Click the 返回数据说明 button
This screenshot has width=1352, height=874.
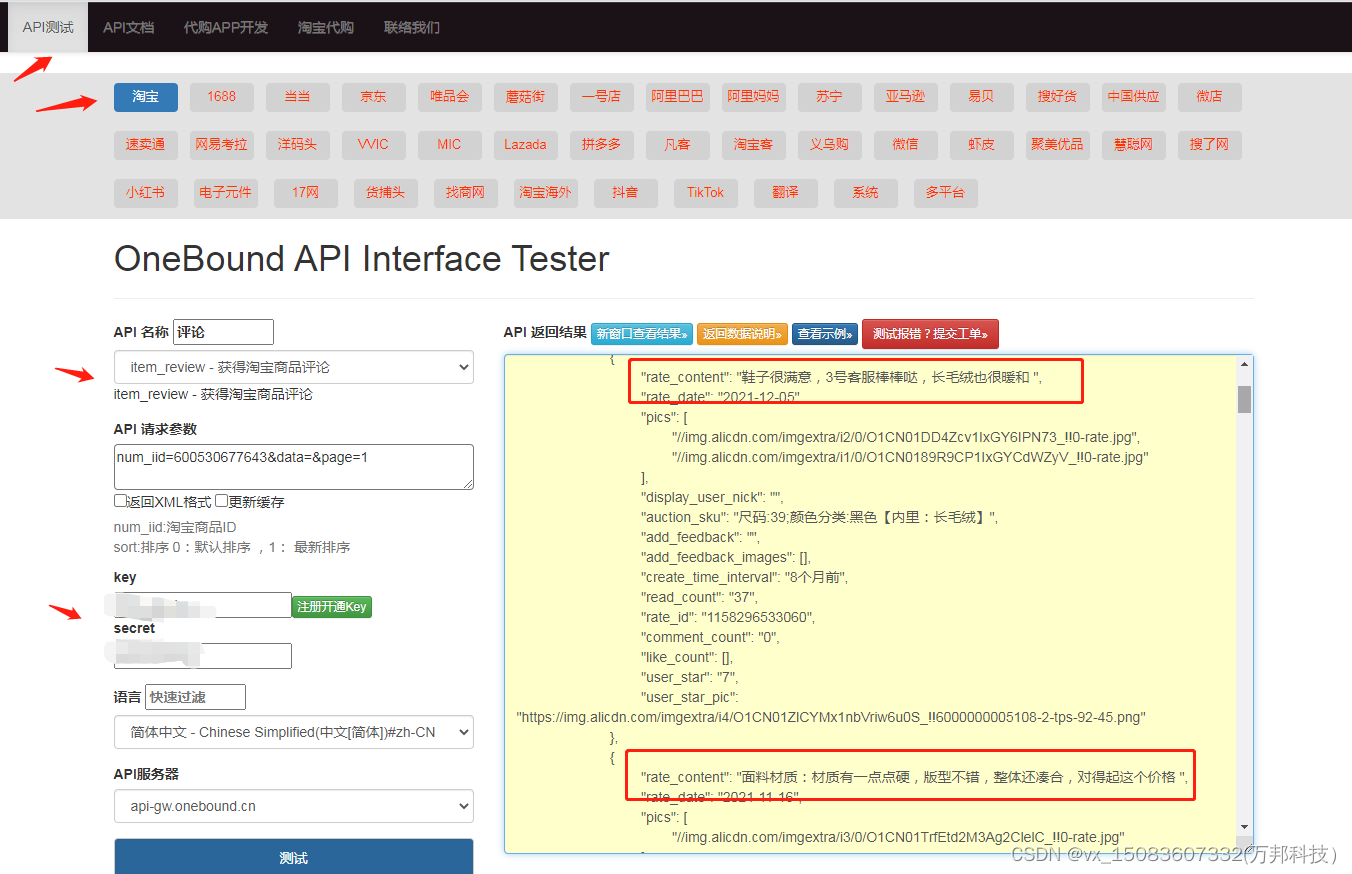742,334
